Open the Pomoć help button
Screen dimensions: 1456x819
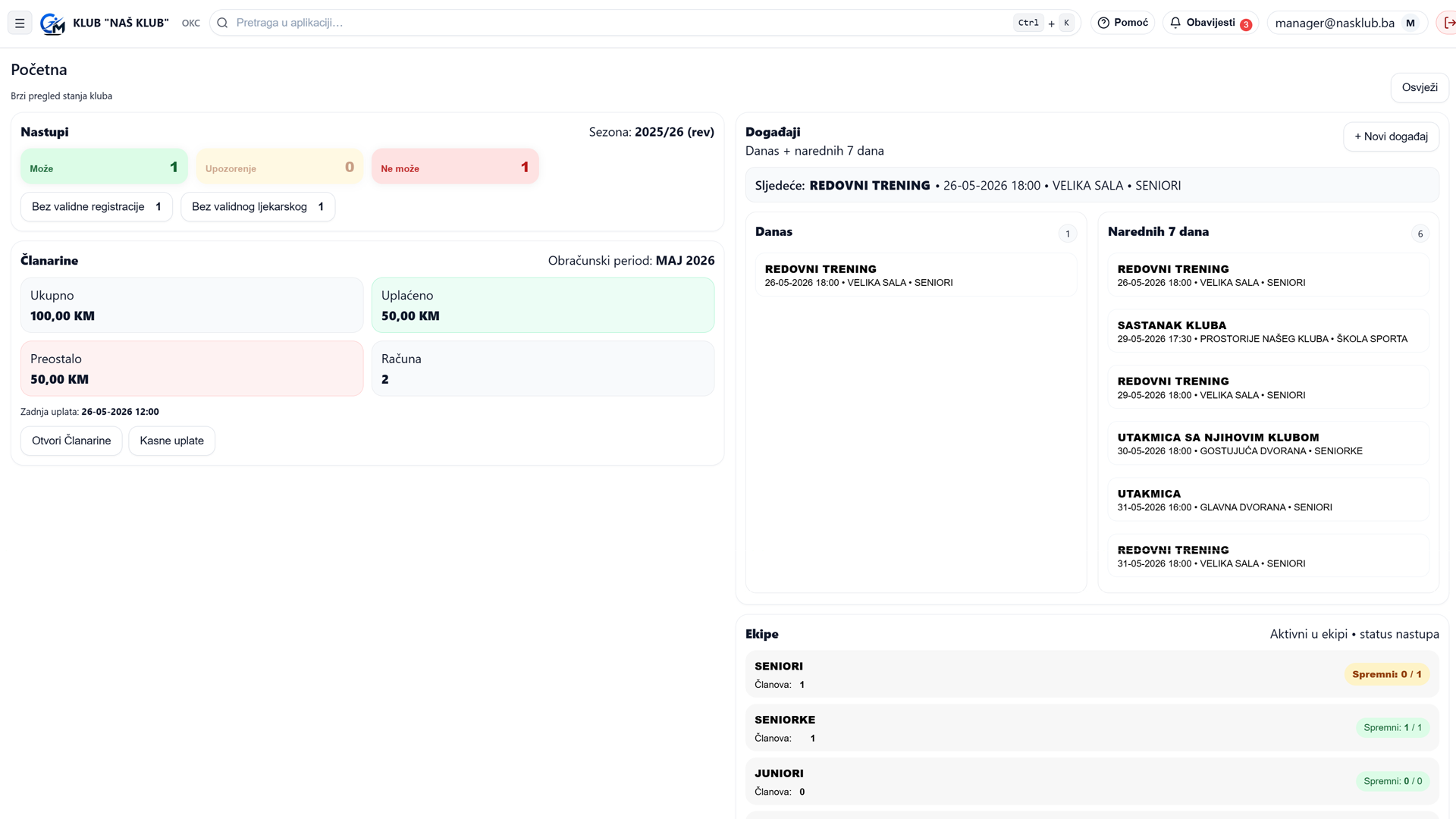[1122, 23]
